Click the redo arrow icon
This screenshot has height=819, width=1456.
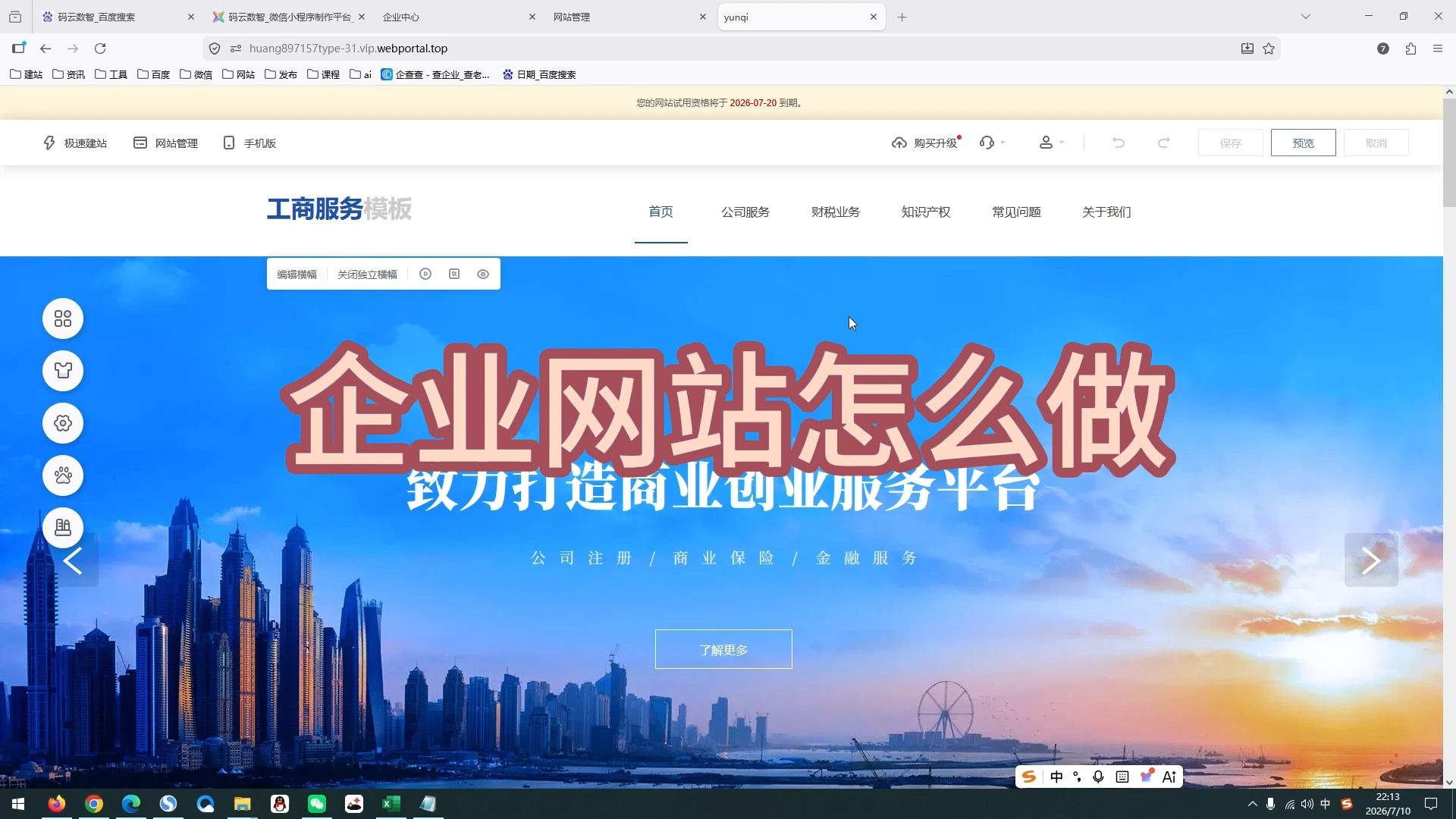click(x=1163, y=143)
